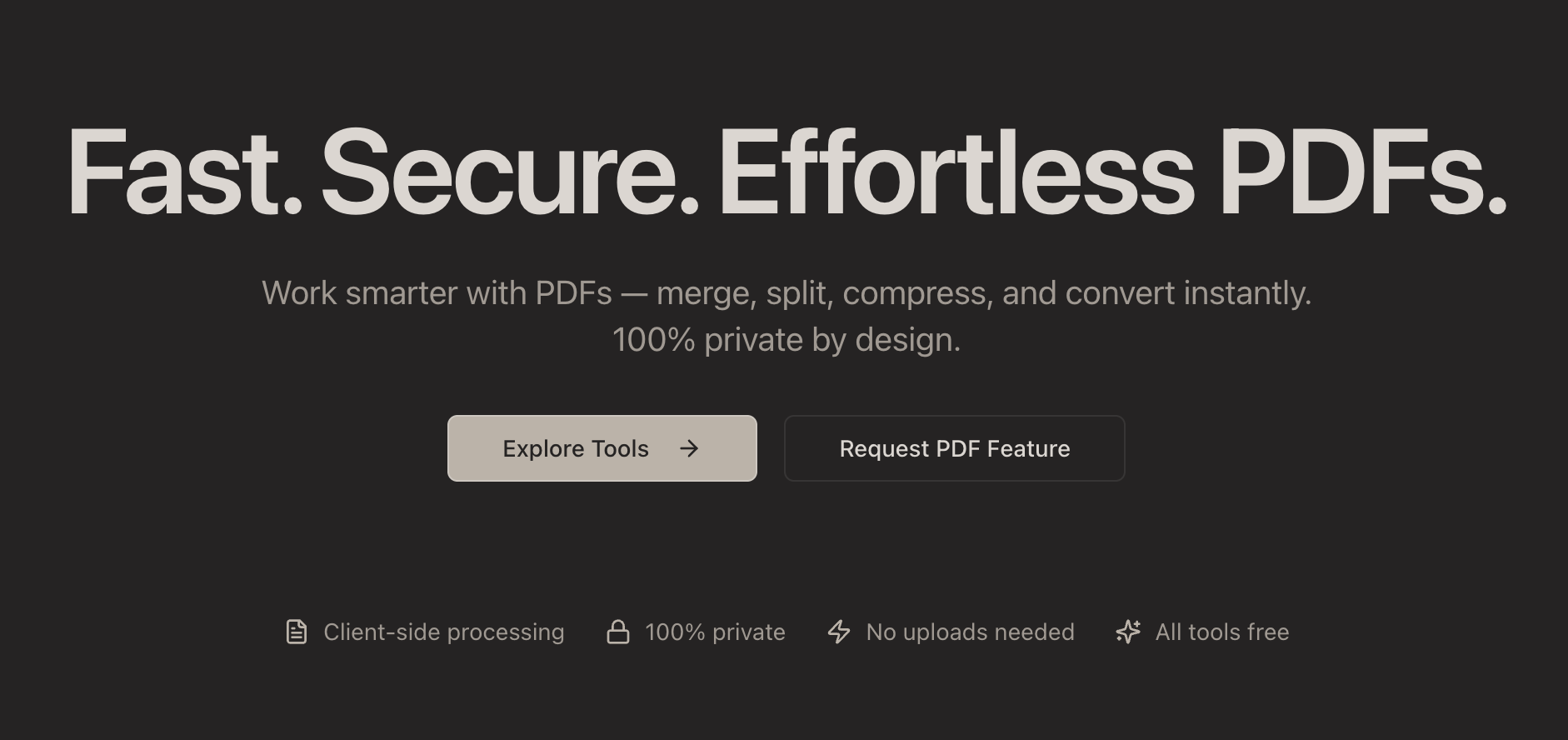Screen dimensions: 1568x740
Task: Click the 100% private by design text
Action: [786, 339]
